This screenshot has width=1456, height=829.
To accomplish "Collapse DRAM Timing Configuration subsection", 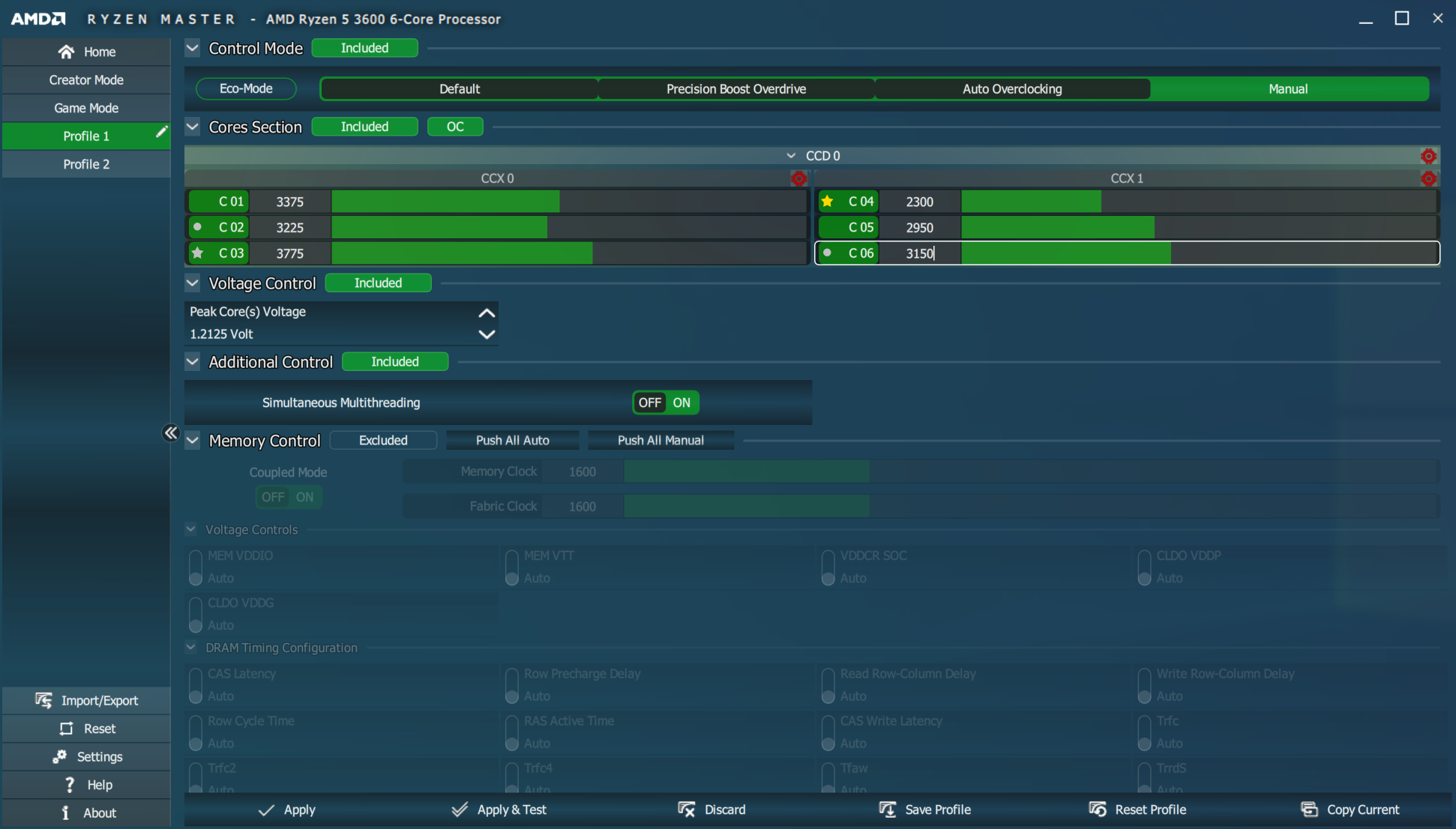I will 191,647.
